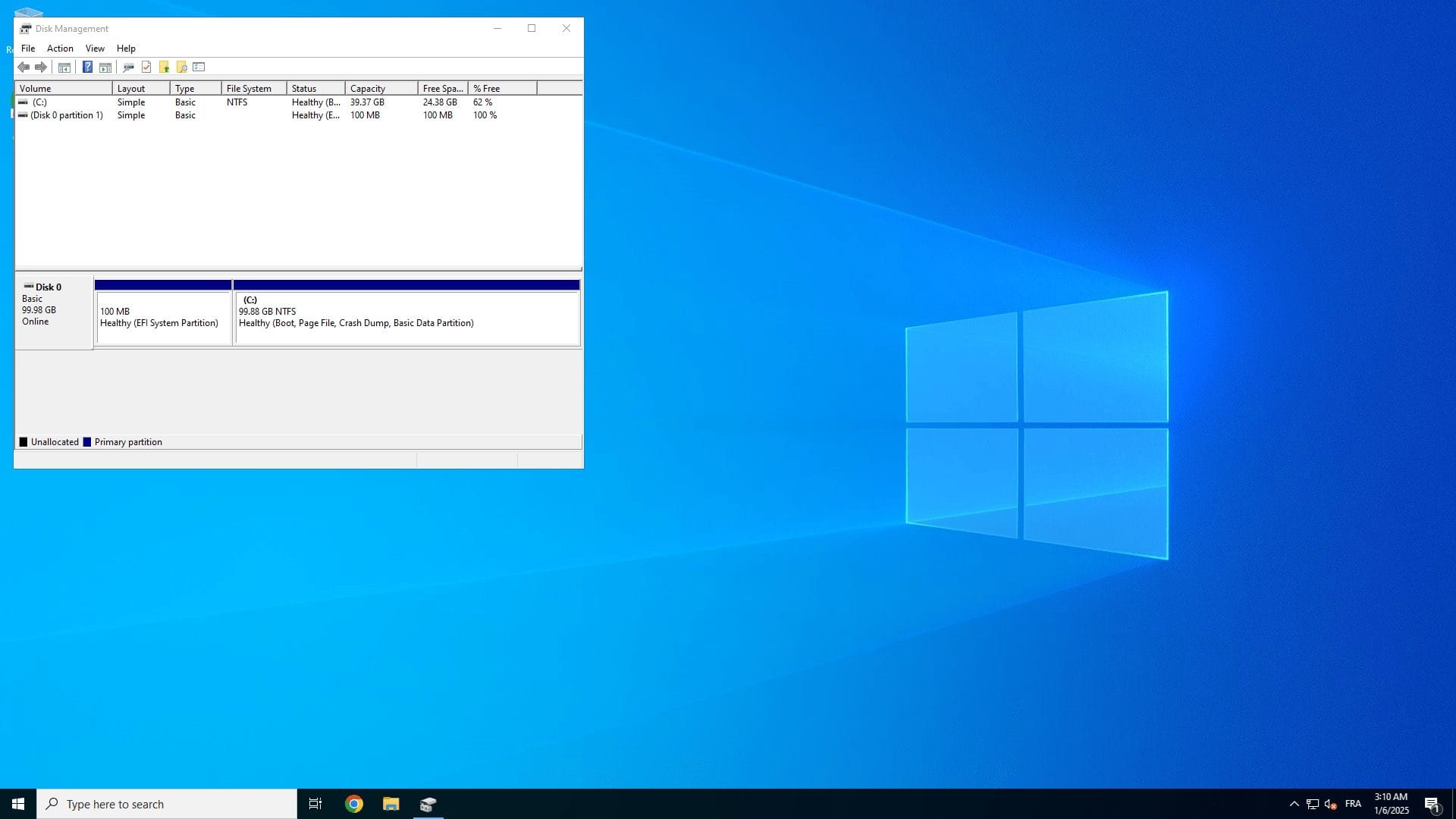Open the View menu
This screenshot has height=819, width=1456.
(x=95, y=49)
